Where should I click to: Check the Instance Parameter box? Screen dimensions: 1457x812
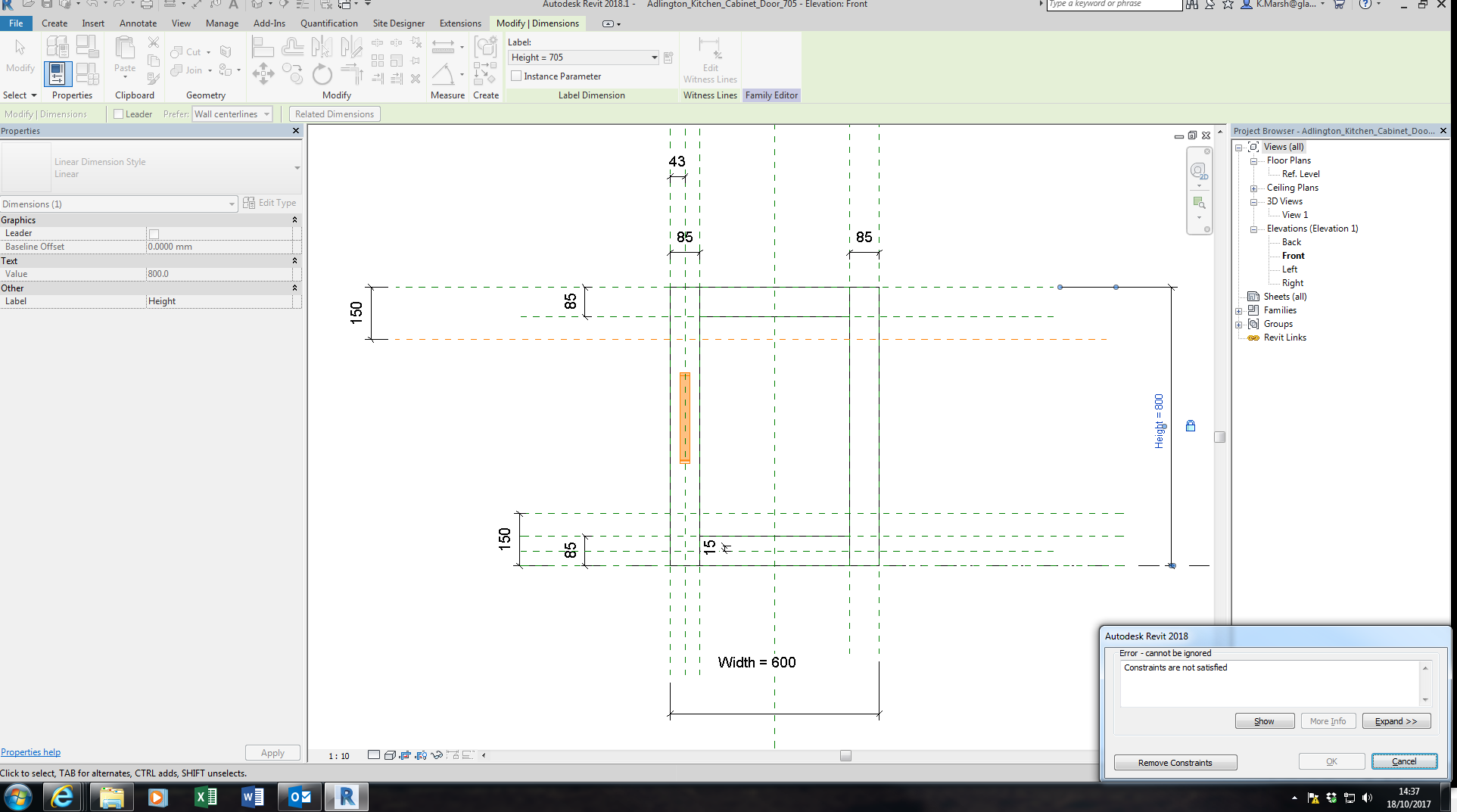point(516,76)
